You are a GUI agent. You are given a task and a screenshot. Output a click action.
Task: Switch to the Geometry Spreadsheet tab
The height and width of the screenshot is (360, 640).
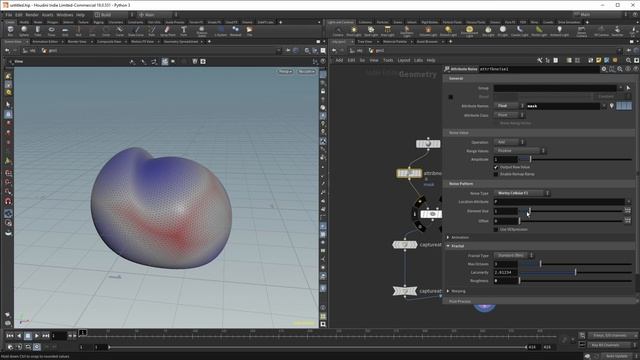point(181,42)
